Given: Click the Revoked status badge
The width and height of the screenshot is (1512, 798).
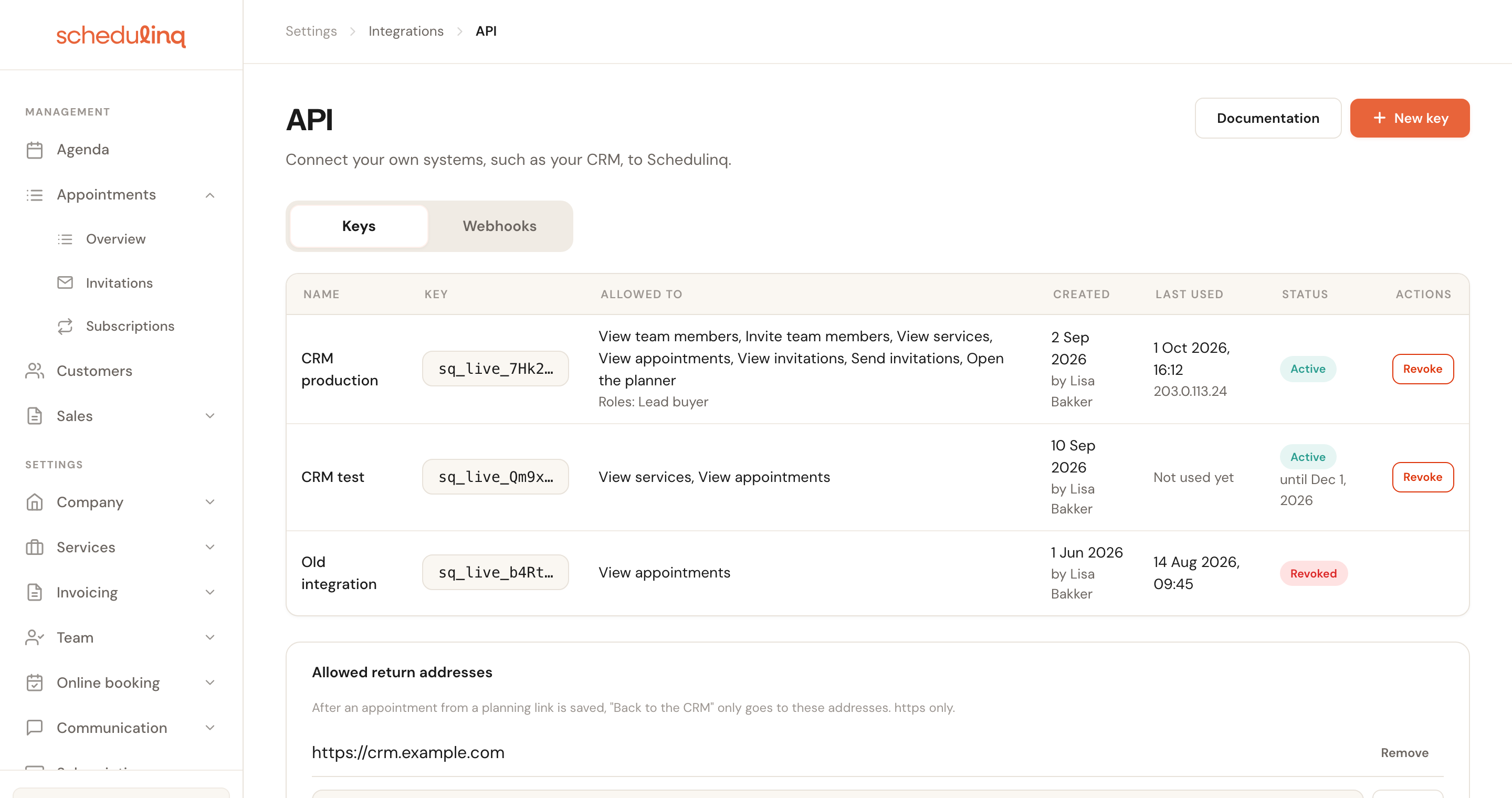Looking at the screenshot, I should click(1314, 573).
